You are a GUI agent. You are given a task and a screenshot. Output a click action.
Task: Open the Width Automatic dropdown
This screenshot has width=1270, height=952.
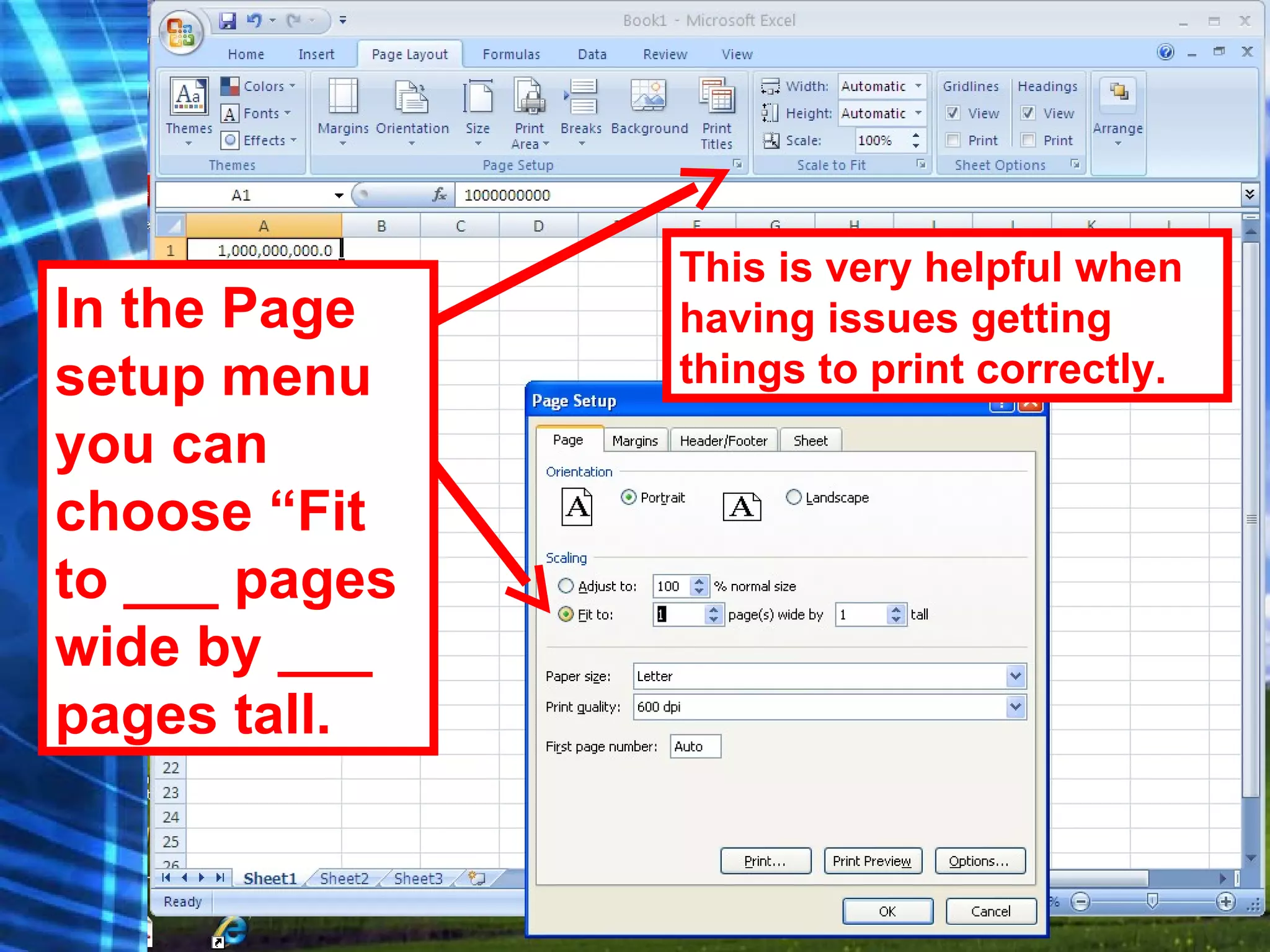click(918, 86)
